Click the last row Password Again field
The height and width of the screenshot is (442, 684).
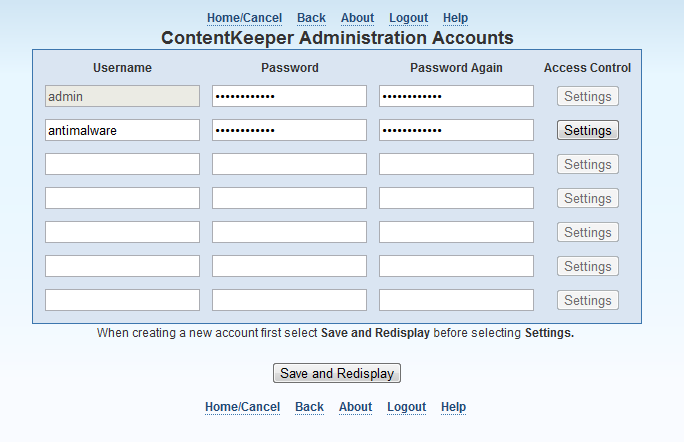coord(456,300)
